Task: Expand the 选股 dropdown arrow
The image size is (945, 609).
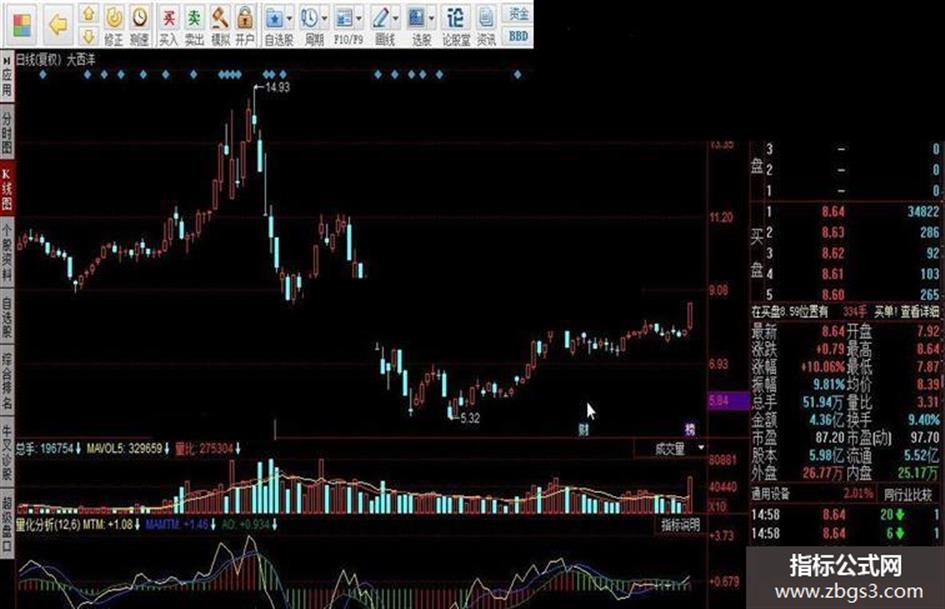Action: click(x=432, y=19)
